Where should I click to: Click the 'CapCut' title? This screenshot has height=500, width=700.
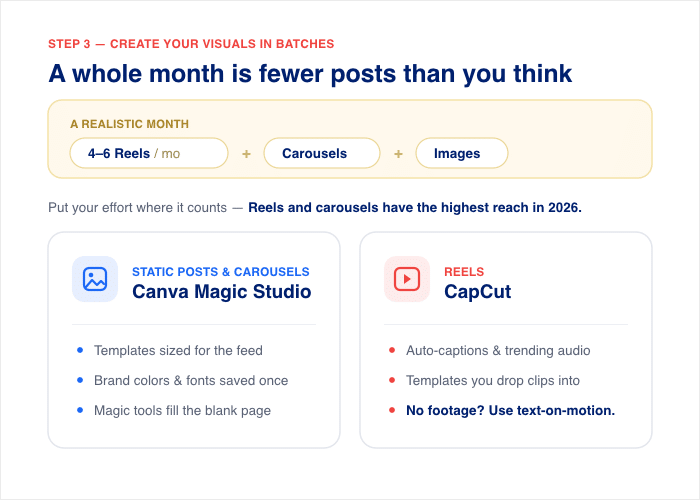[x=478, y=292]
